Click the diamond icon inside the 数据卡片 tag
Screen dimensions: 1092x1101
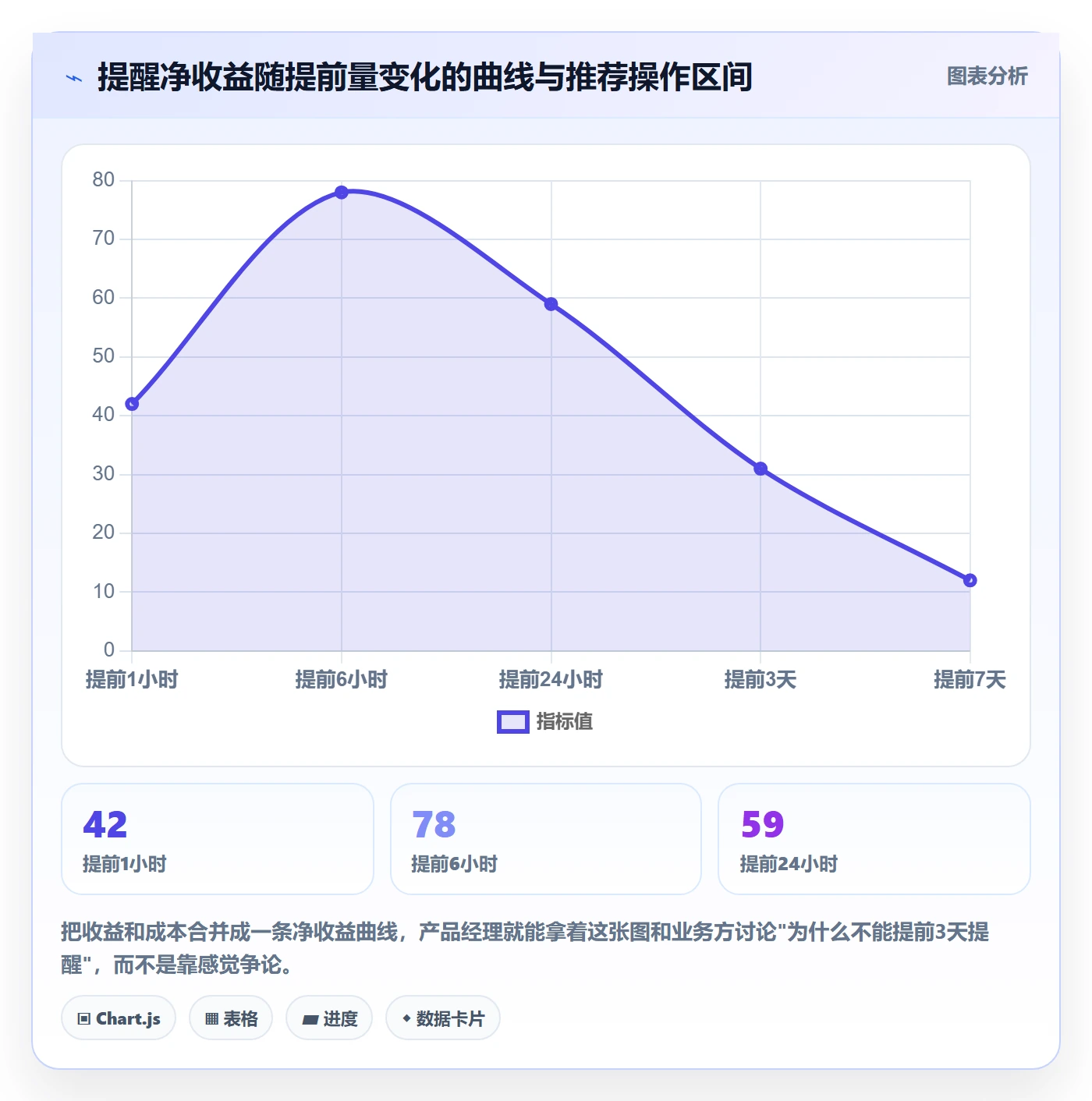pyautogui.click(x=406, y=1018)
